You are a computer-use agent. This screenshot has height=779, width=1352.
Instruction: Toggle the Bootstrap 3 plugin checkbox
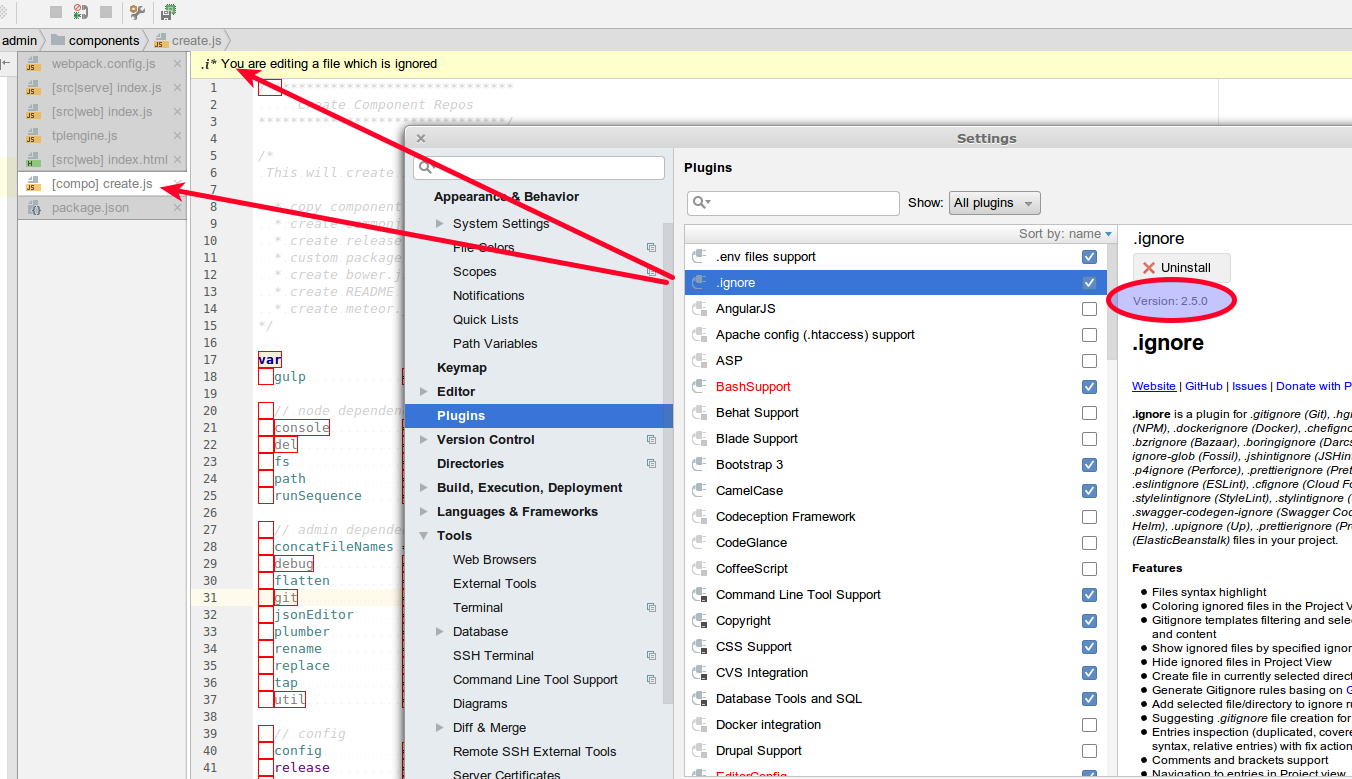1089,465
